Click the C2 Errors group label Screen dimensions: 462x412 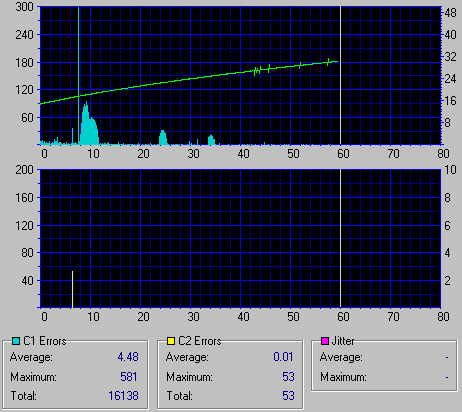click(x=200, y=341)
